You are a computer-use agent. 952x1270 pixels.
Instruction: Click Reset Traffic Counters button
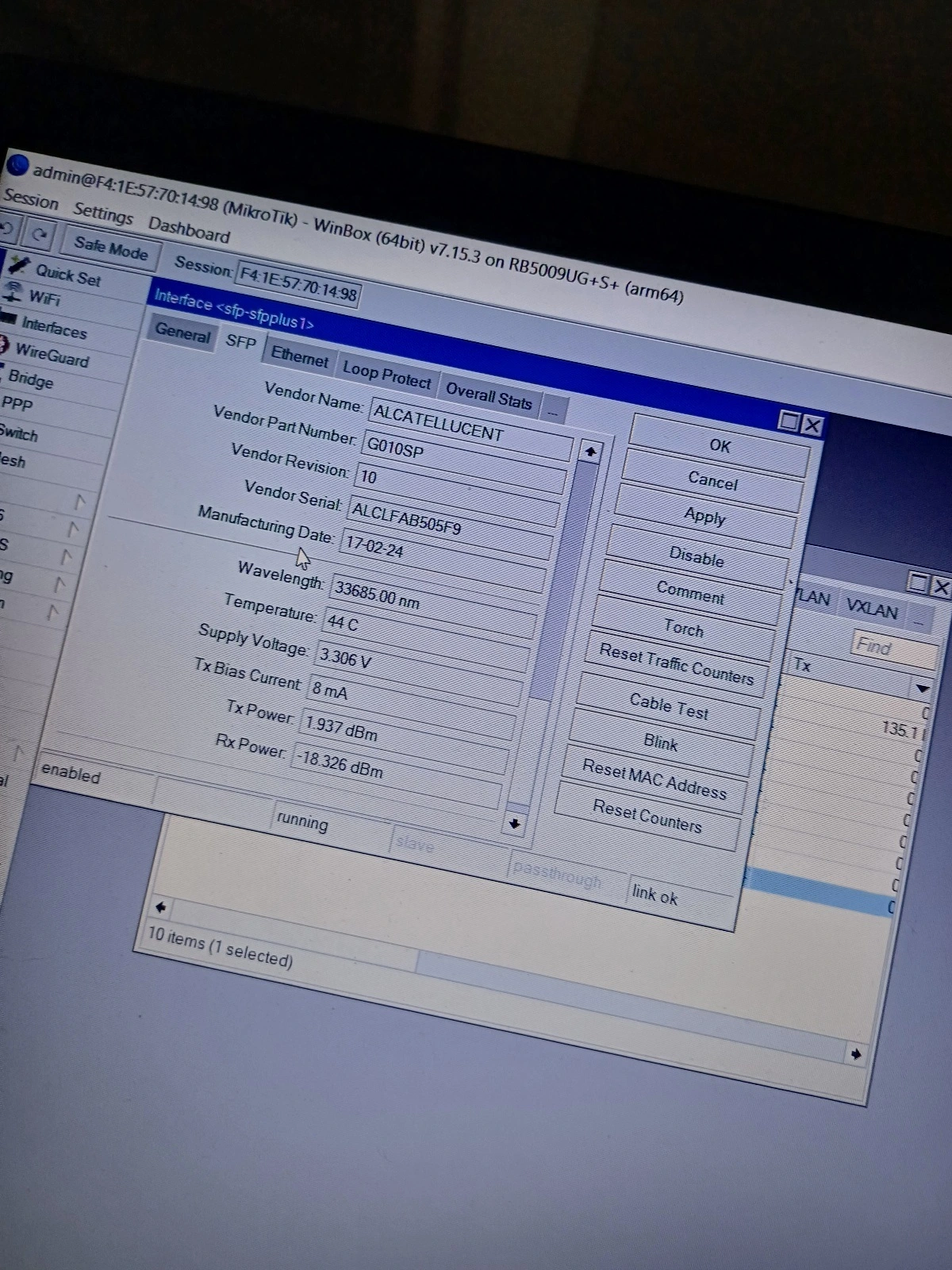[676, 665]
